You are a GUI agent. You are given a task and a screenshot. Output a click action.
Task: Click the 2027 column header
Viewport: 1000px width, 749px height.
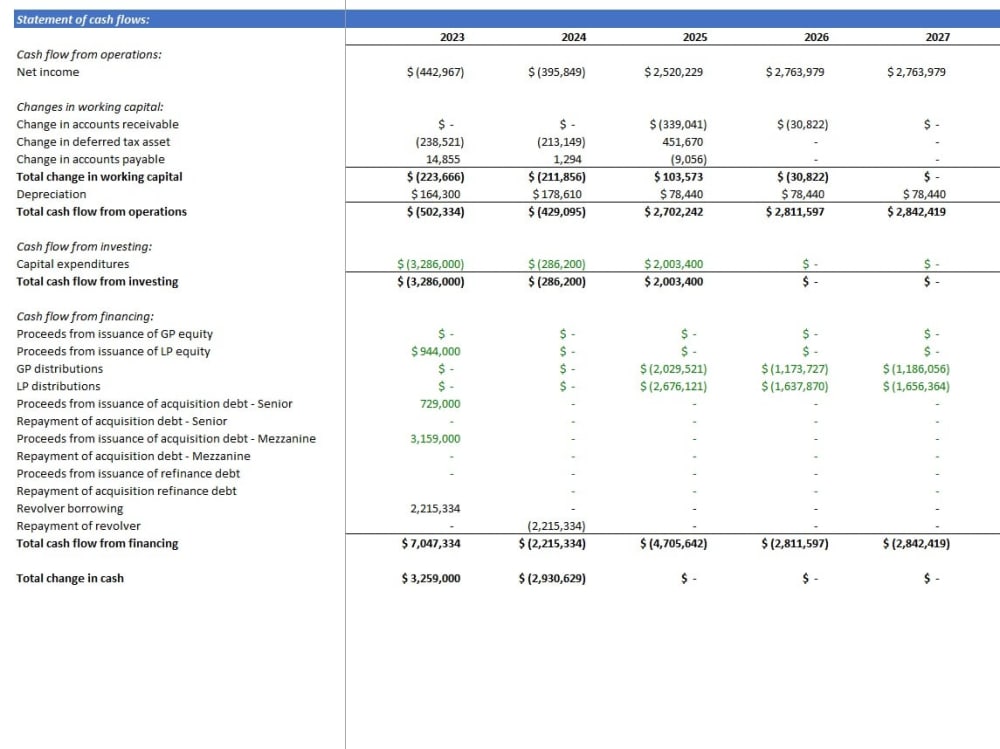pyautogui.click(x=937, y=37)
